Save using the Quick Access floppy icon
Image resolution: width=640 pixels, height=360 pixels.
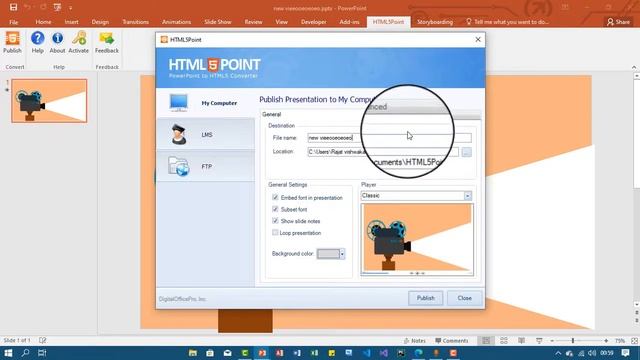tap(13, 7)
